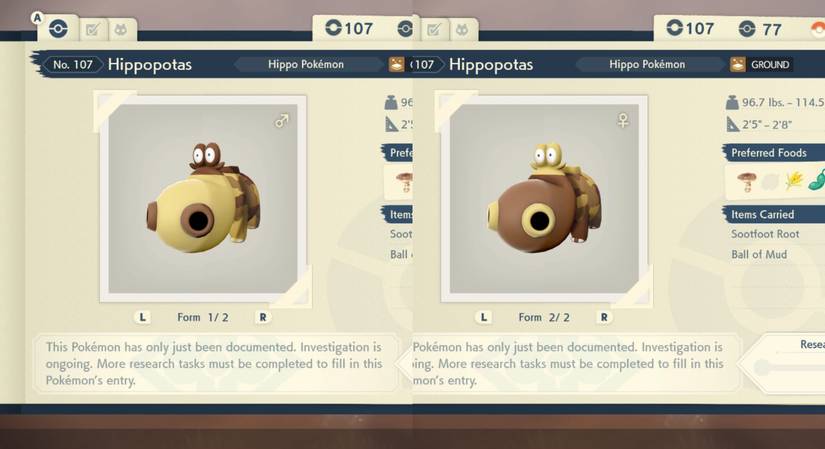Click the male gender symbol icon

(282, 121)
